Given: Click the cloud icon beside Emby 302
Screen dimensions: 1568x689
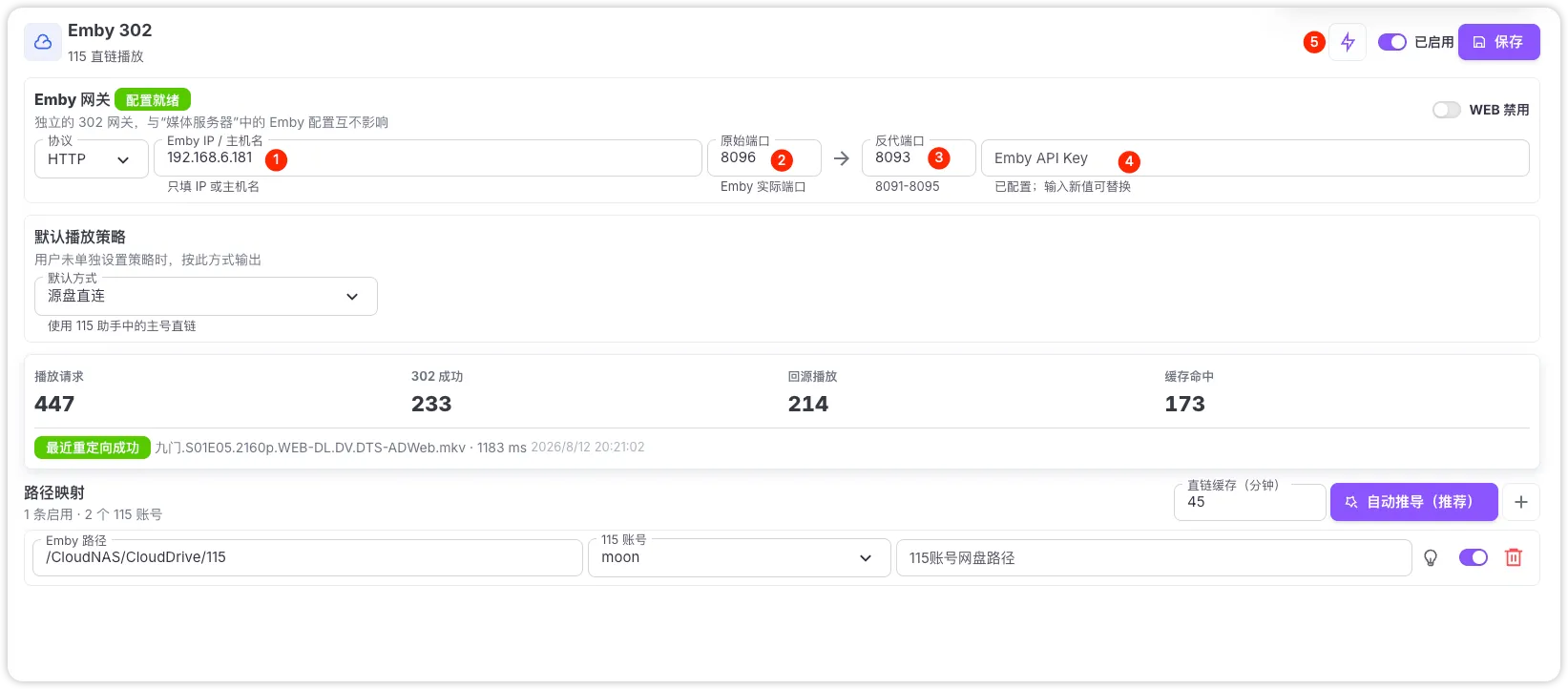Looking at the screenshot, I should point(43,42).
